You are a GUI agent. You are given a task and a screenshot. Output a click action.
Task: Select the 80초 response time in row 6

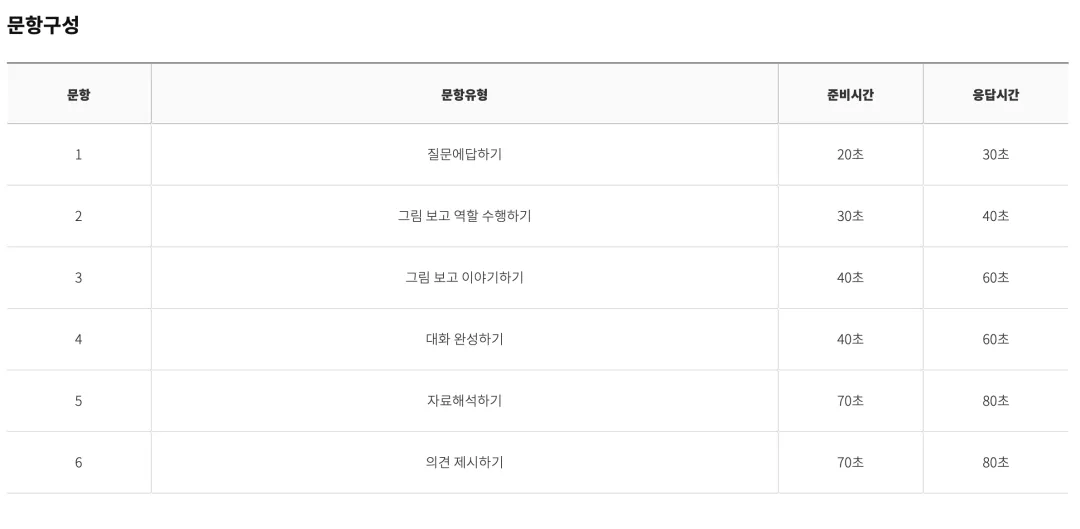pos(996,462)
